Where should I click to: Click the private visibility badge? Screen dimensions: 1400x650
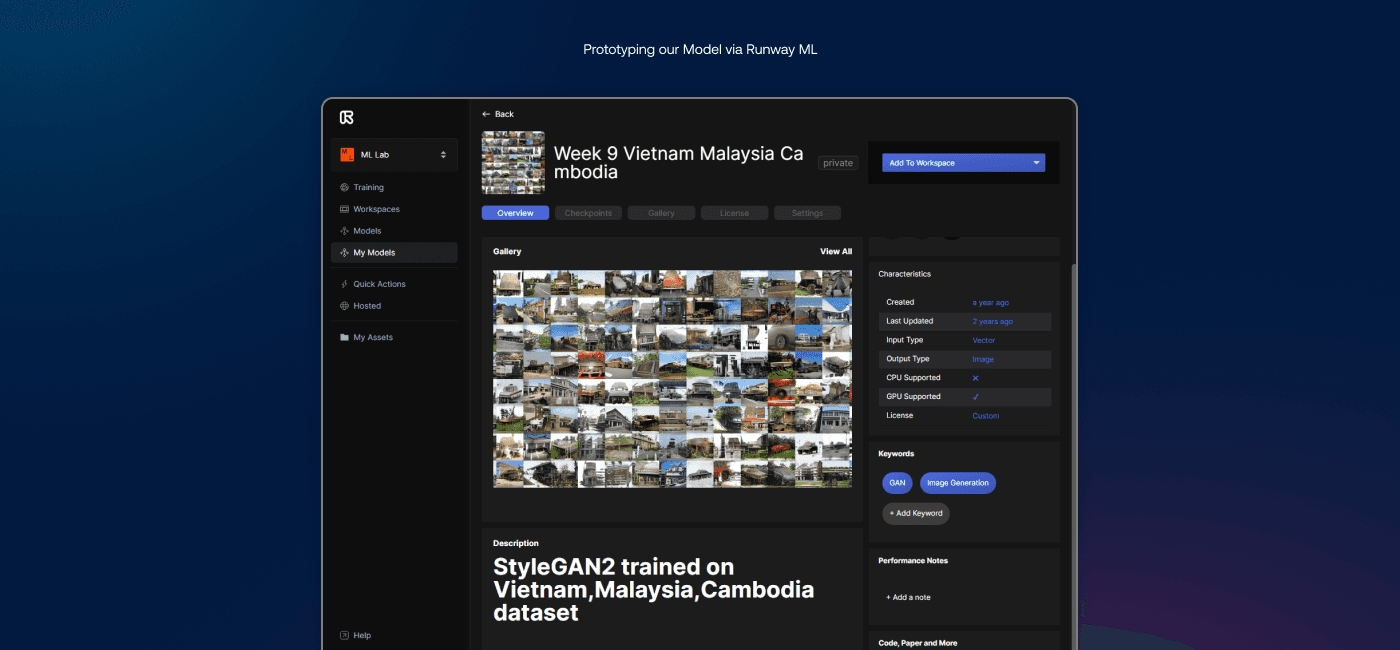coord(838,163)
